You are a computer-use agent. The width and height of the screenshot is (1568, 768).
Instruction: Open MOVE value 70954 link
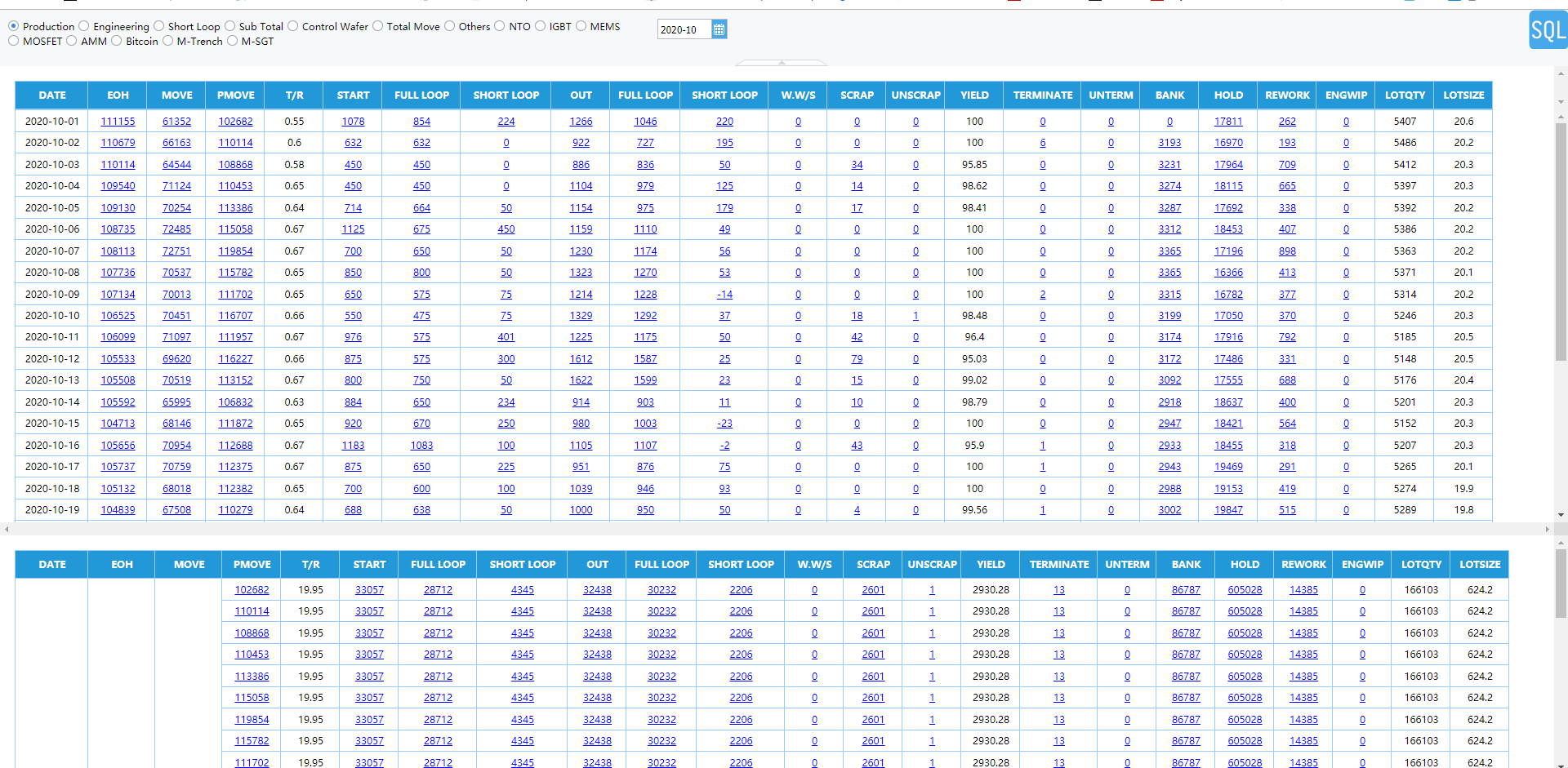[x=176, y=446]
